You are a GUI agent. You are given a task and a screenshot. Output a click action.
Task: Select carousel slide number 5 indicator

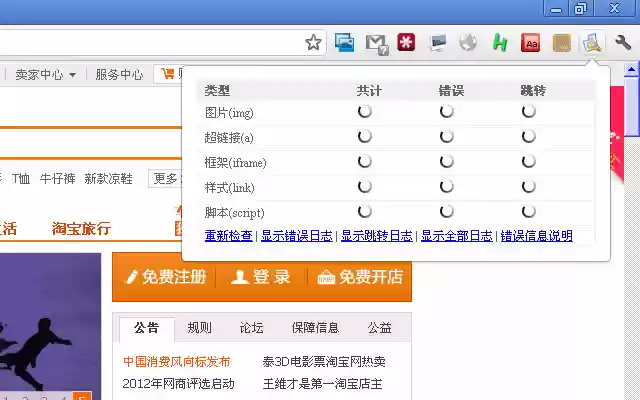(x=82, y=396)
